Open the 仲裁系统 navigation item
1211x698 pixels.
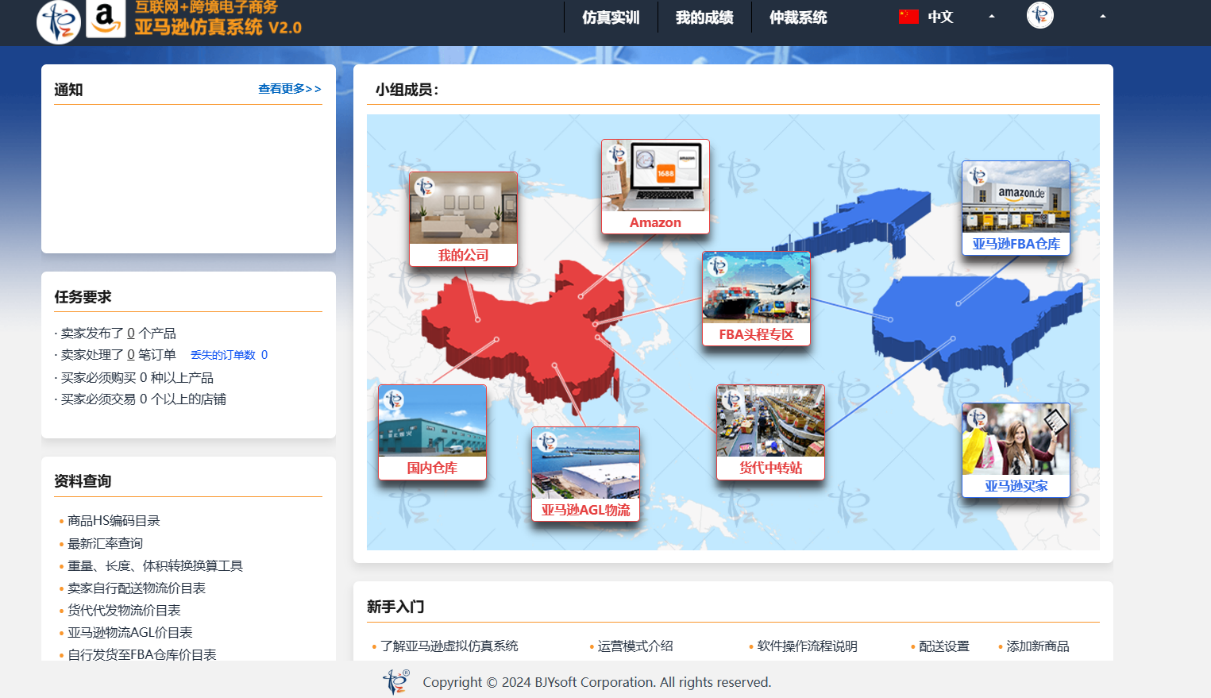click(x=798, y=17)
